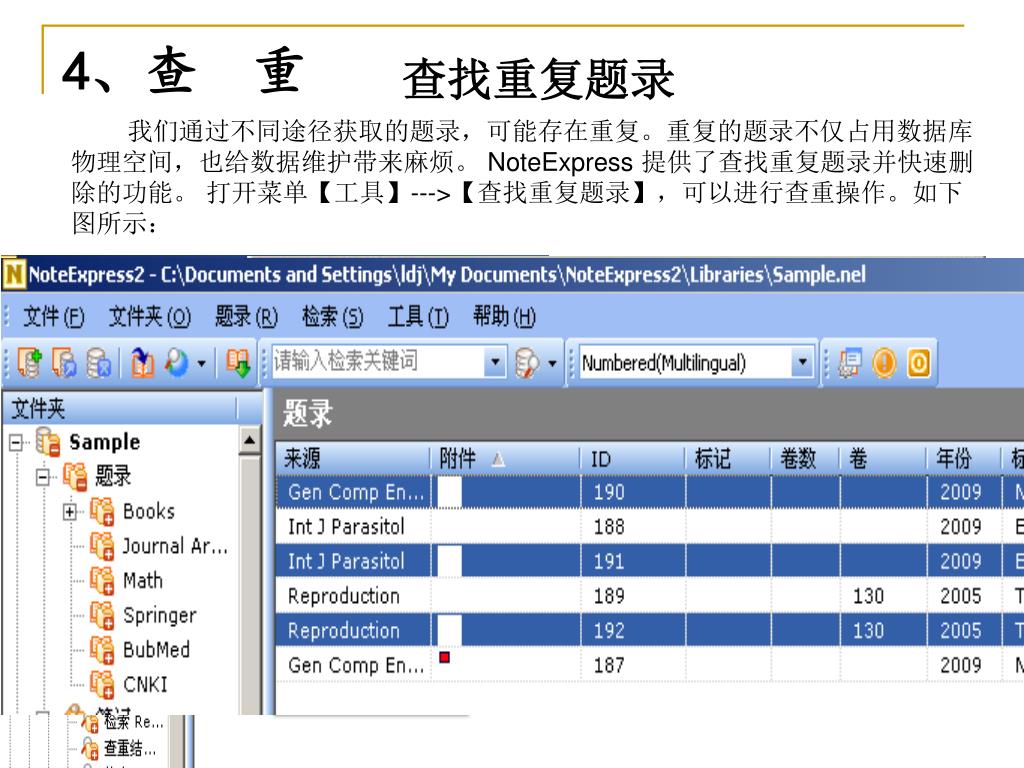This screenshot has height=768, width=1024.
Task: Click the notes toolbar icon after style box
Action: point(850,362)
